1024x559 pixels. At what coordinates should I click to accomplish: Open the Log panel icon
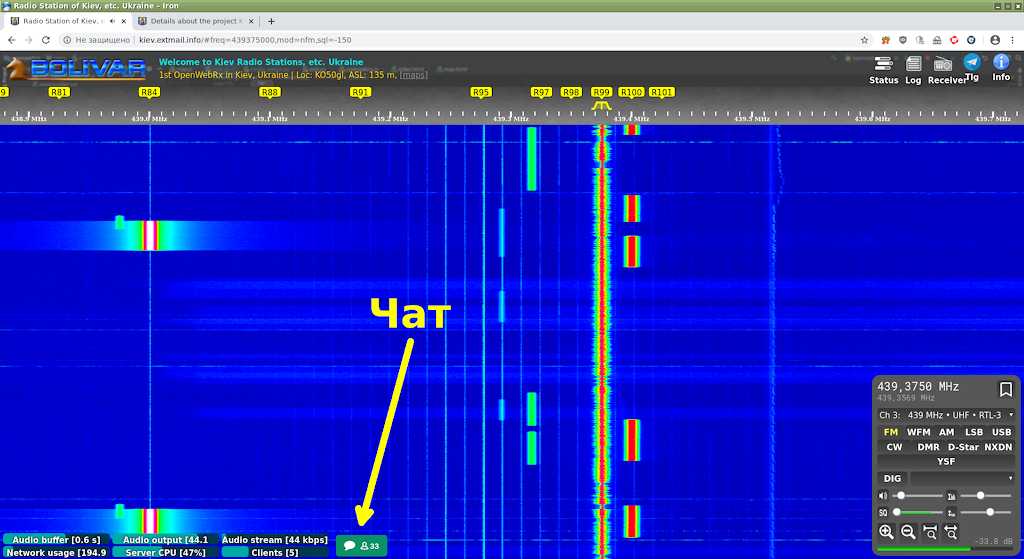913,68
